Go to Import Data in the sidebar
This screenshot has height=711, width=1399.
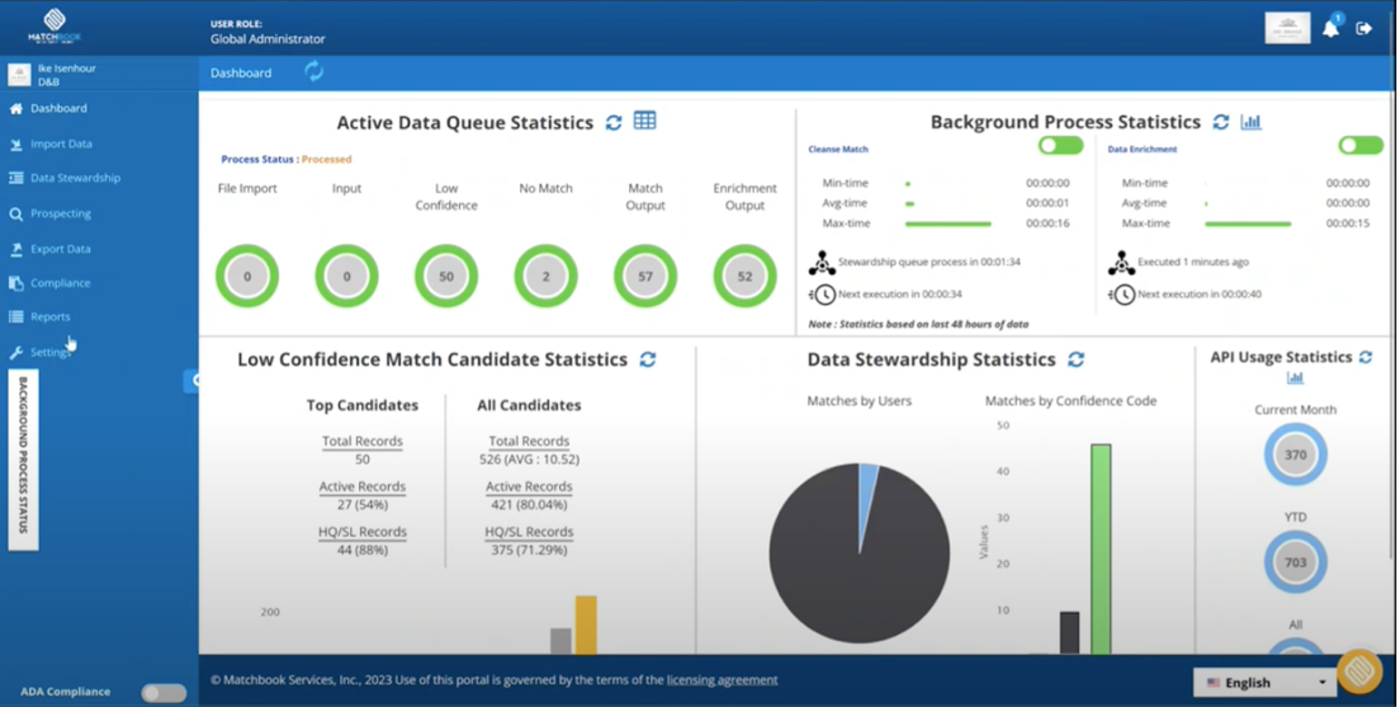pyautogui.click(x=50, y=144)
